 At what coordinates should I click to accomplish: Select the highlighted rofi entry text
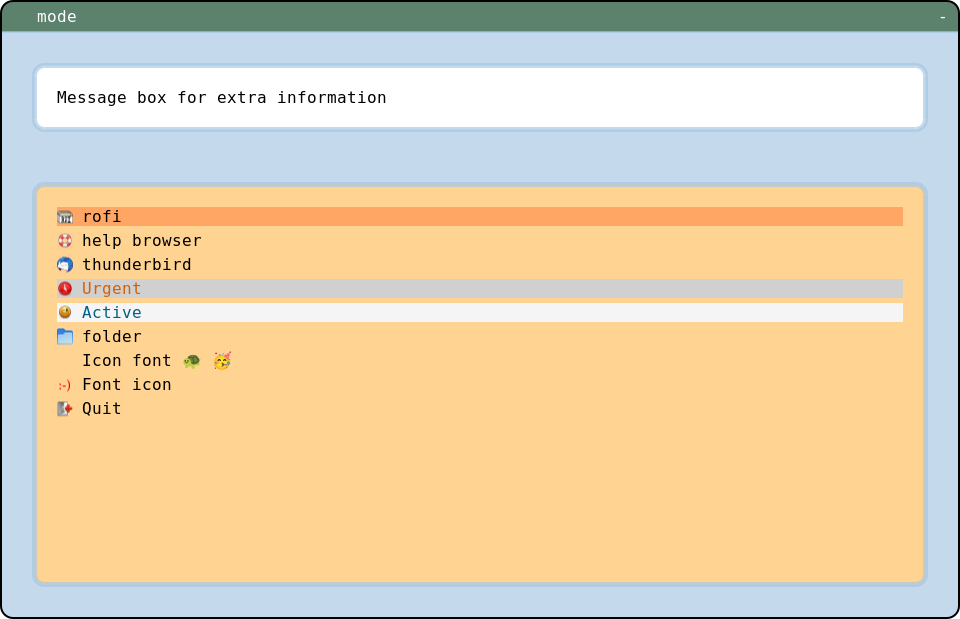click(x=102, y=217)
